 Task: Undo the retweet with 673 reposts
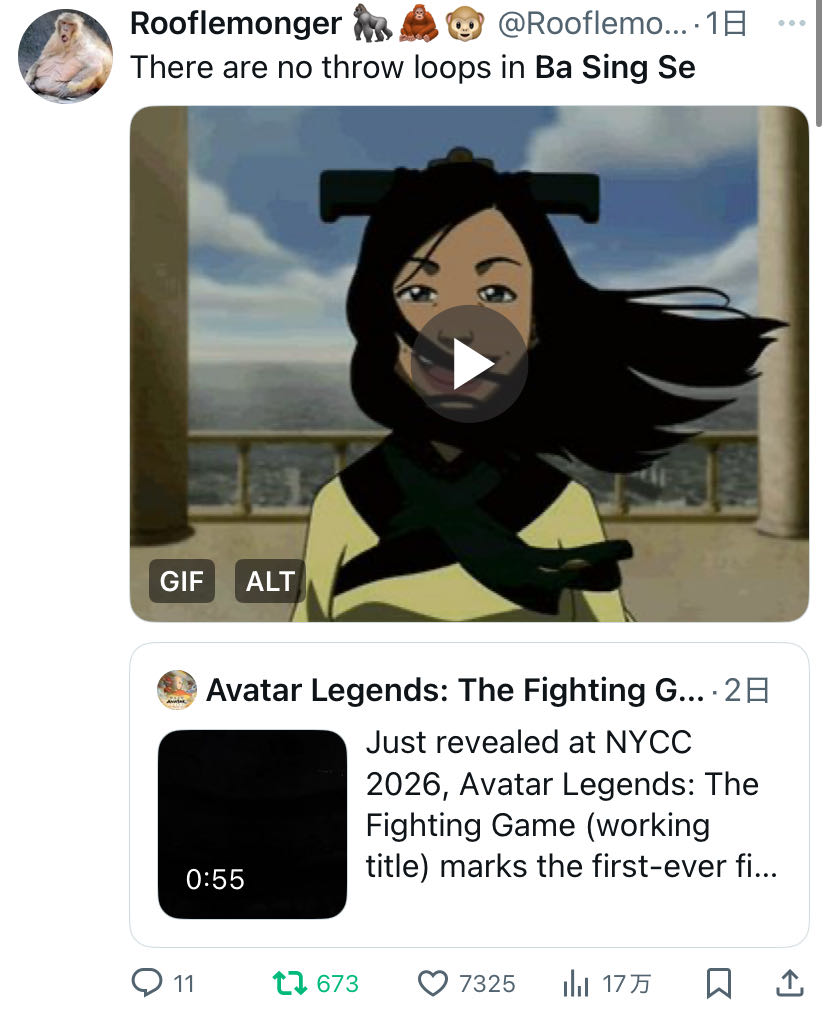click(289, 983)
